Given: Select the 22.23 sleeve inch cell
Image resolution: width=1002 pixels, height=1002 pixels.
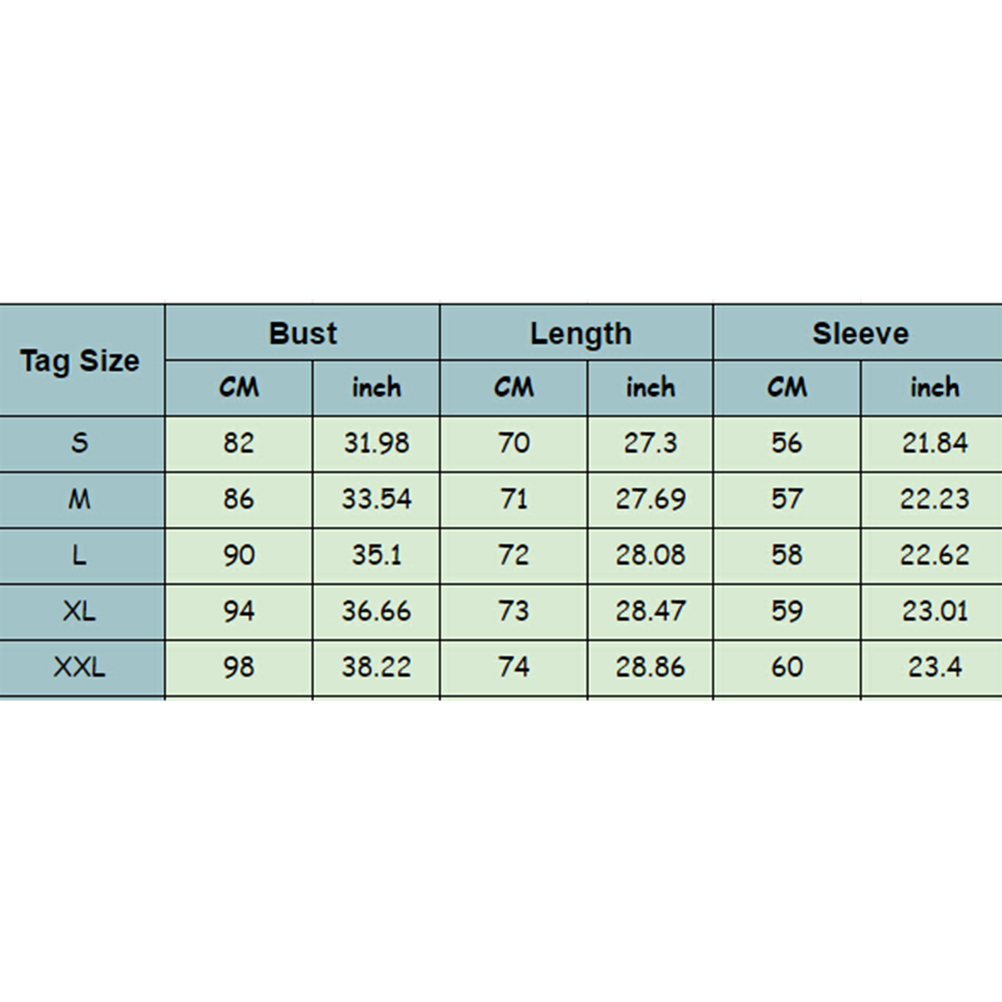Looking at the screenshot, I should tap(934, 499).
